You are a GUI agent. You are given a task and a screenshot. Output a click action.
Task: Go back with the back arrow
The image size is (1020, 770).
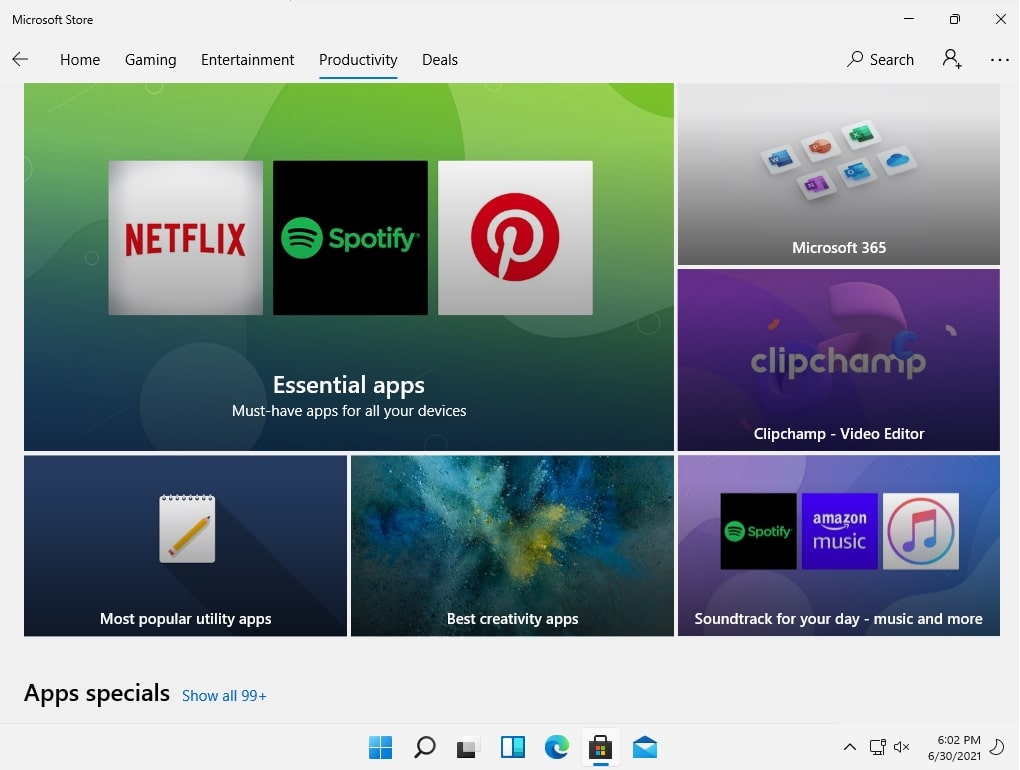click(x=20, y=60)
